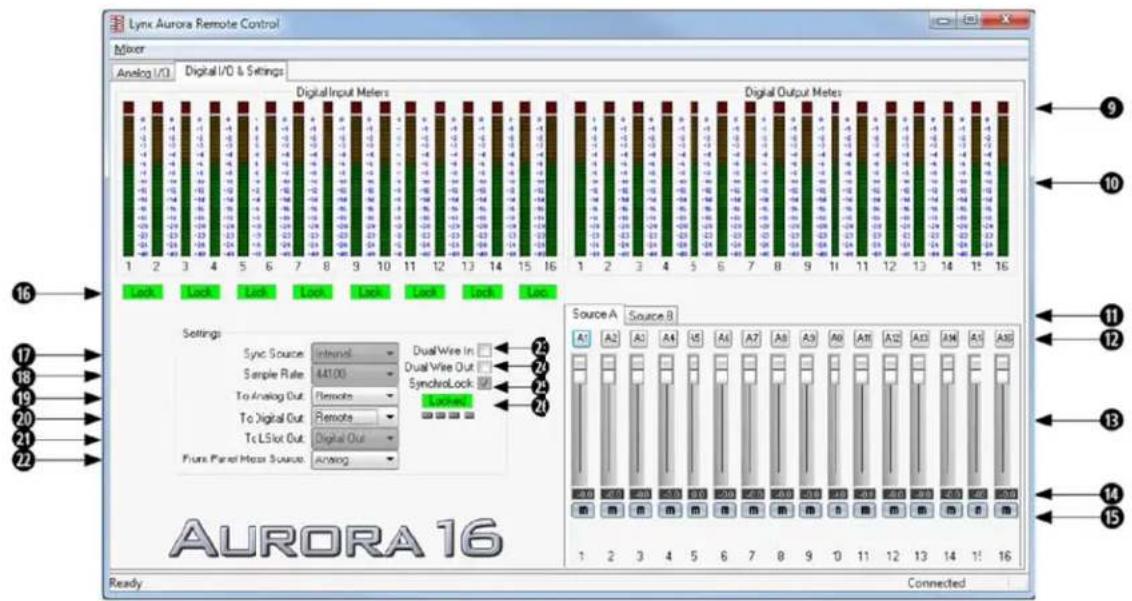
Task: Open the To LSlot Out dropdown
Action: pyautogui.click(x=354, y=438)
